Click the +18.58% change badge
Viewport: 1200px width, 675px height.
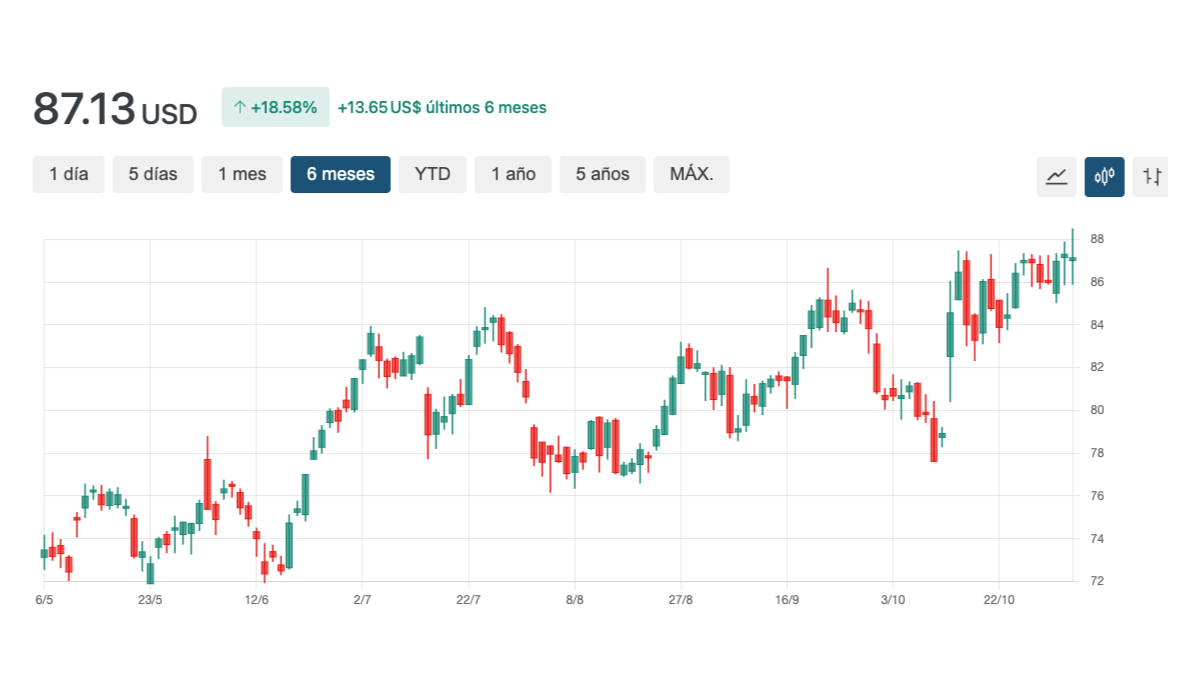point(275,107)
